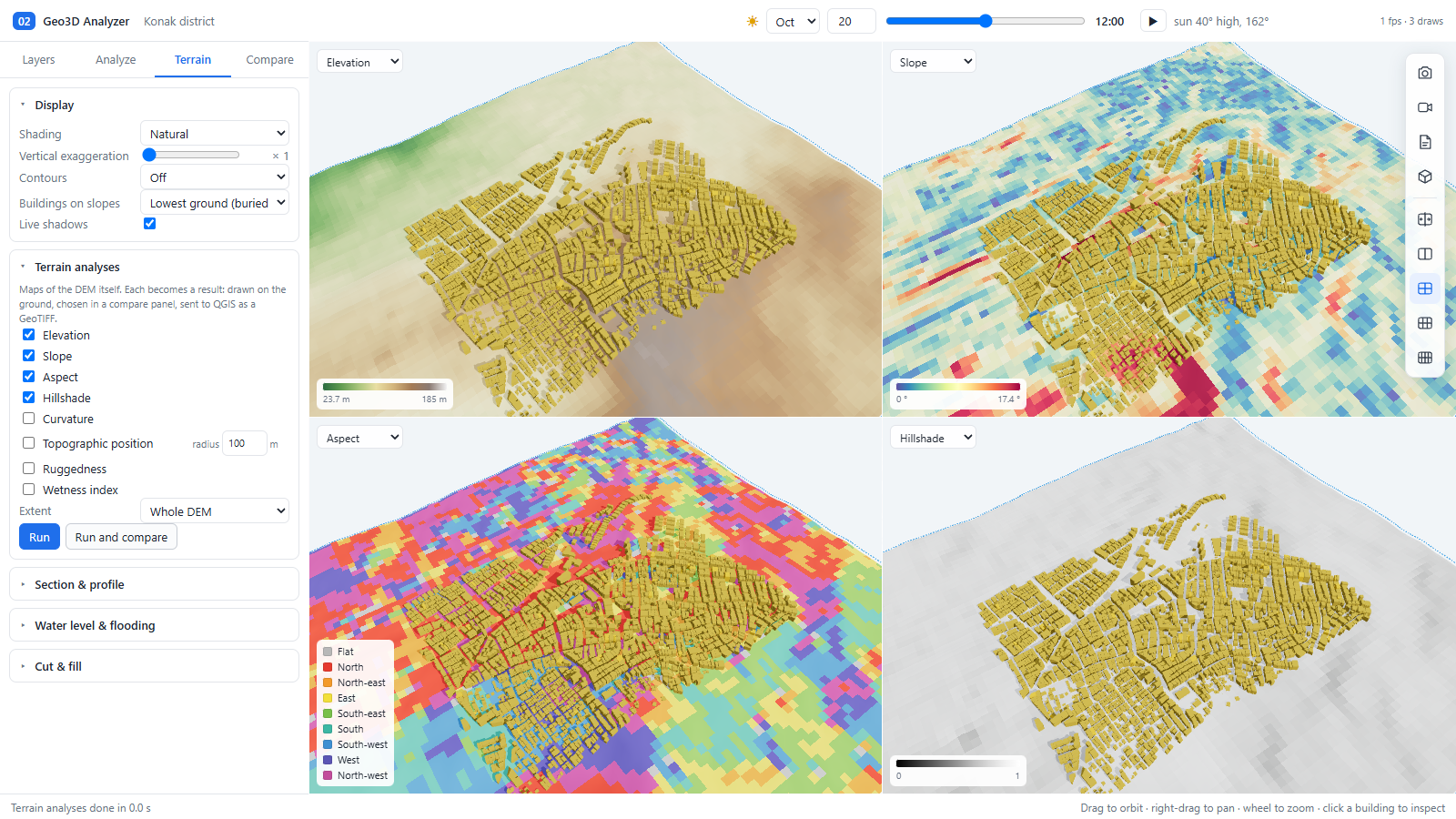Open the Shading dropdown showing Natural
The image size is (1456, 819).
tap(215, 133)
